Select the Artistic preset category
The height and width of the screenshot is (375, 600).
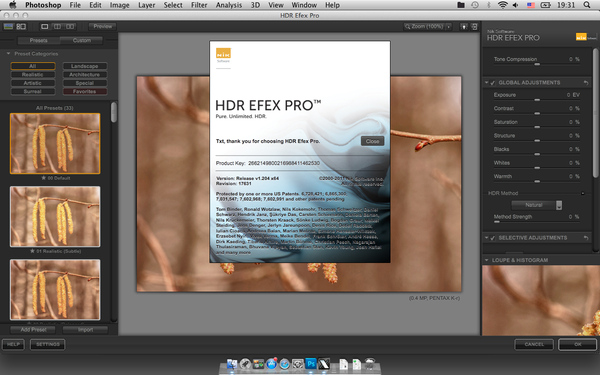(x=33, y=83)
